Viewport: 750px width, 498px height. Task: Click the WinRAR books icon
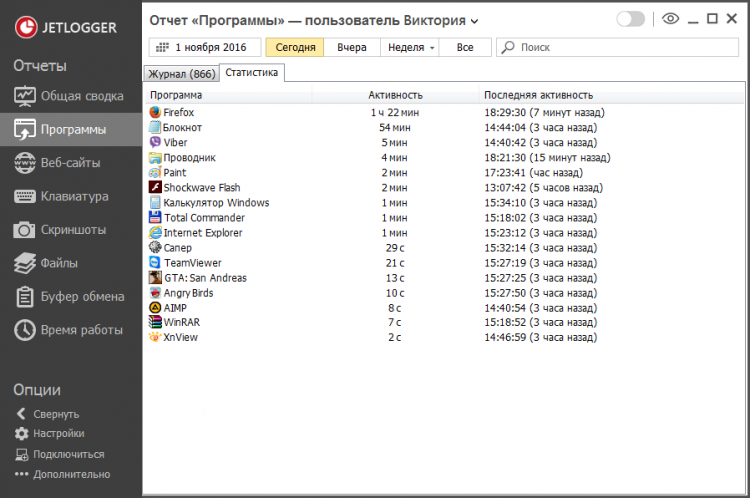tap(155, 322)
